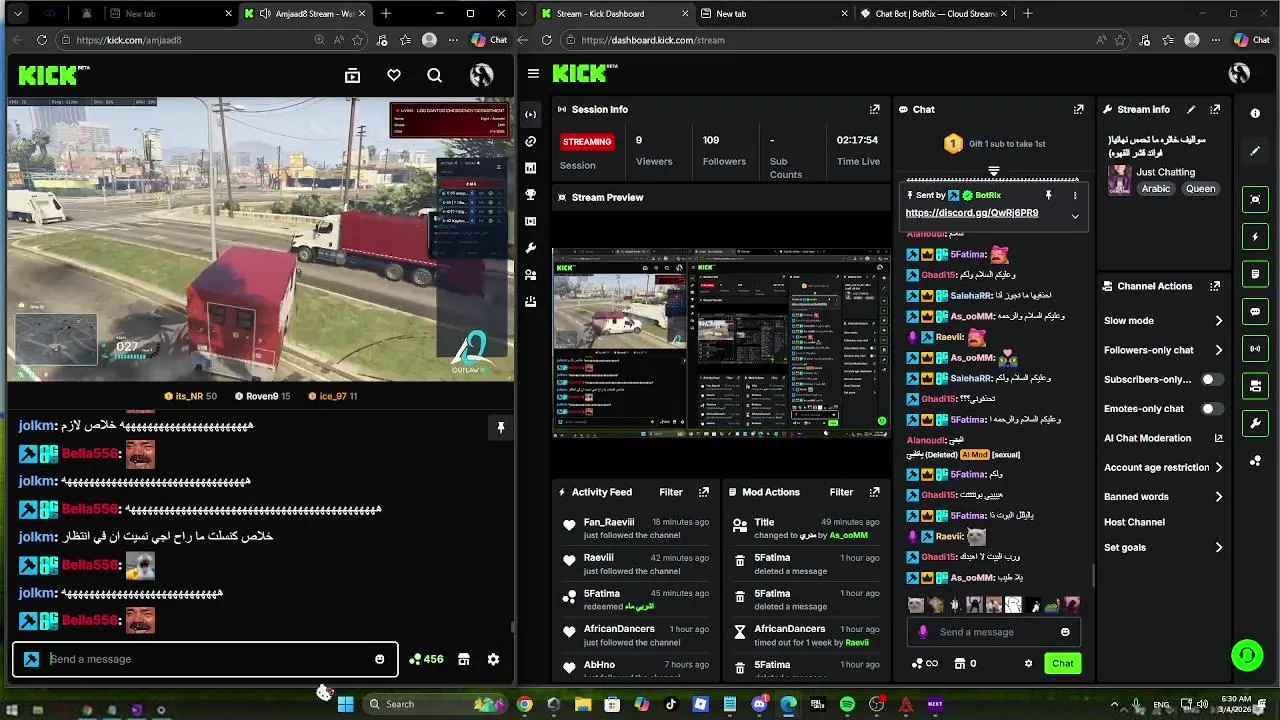Viewport: 1280px width, 720px height.
Task: Open Spotify from the taskbar
Action: 847,704
